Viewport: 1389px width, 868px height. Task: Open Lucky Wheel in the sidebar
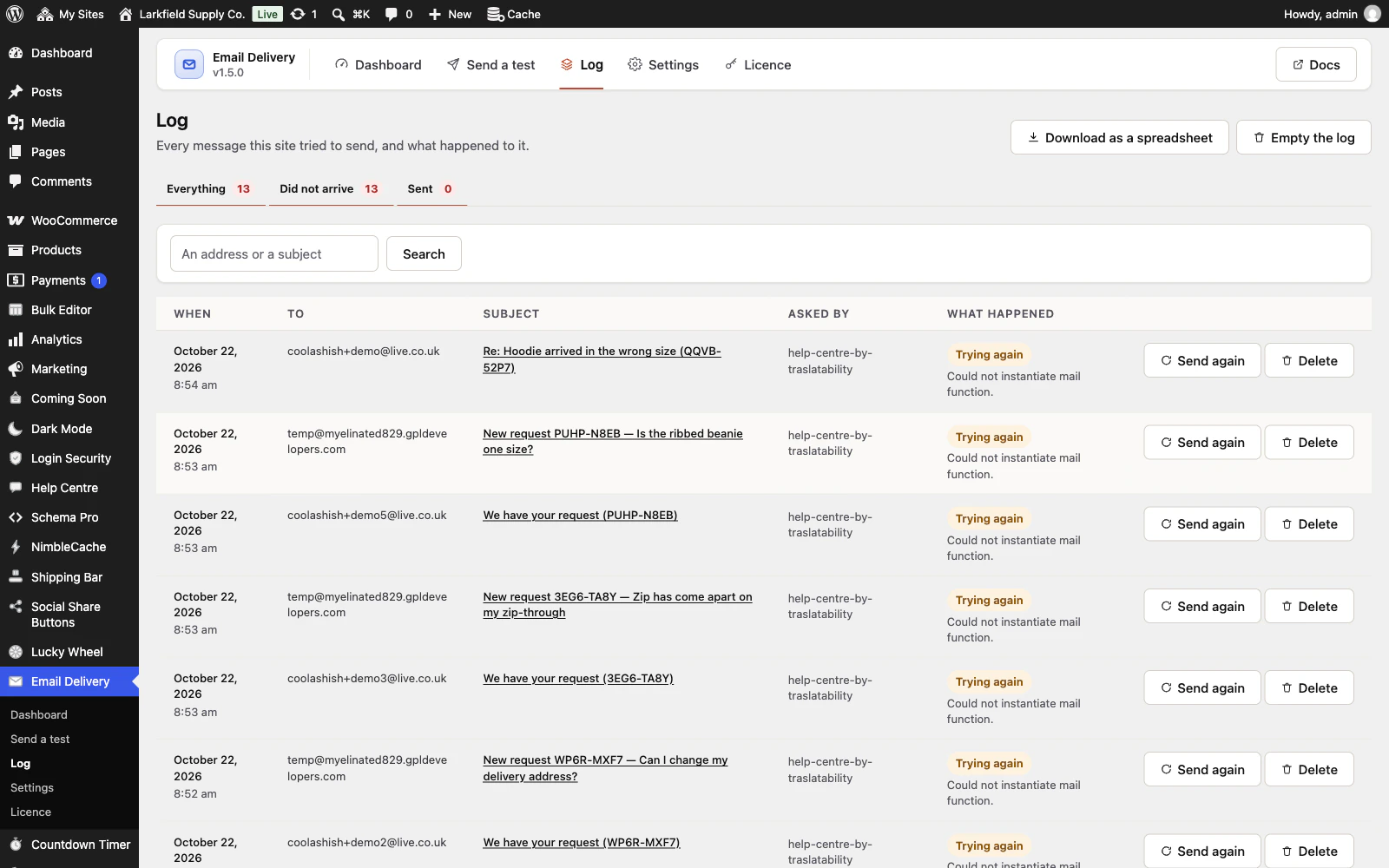click(x=69, y=652)
